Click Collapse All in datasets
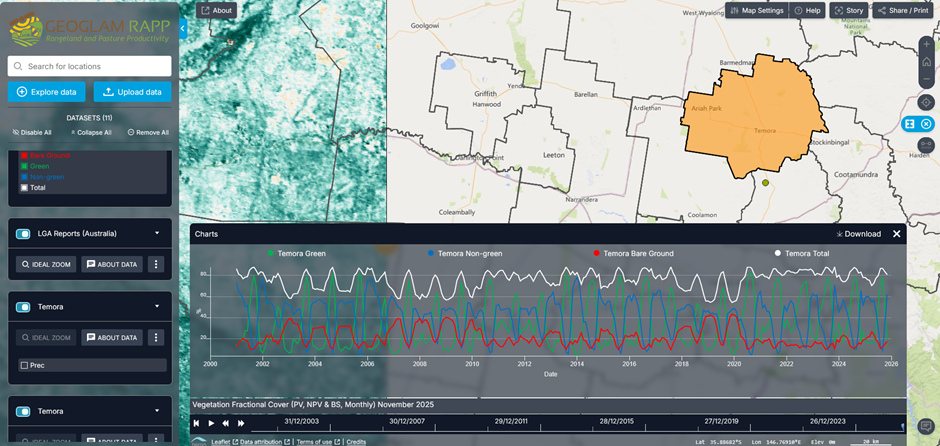Screen dimensions: 940x446 click(90, 132)
